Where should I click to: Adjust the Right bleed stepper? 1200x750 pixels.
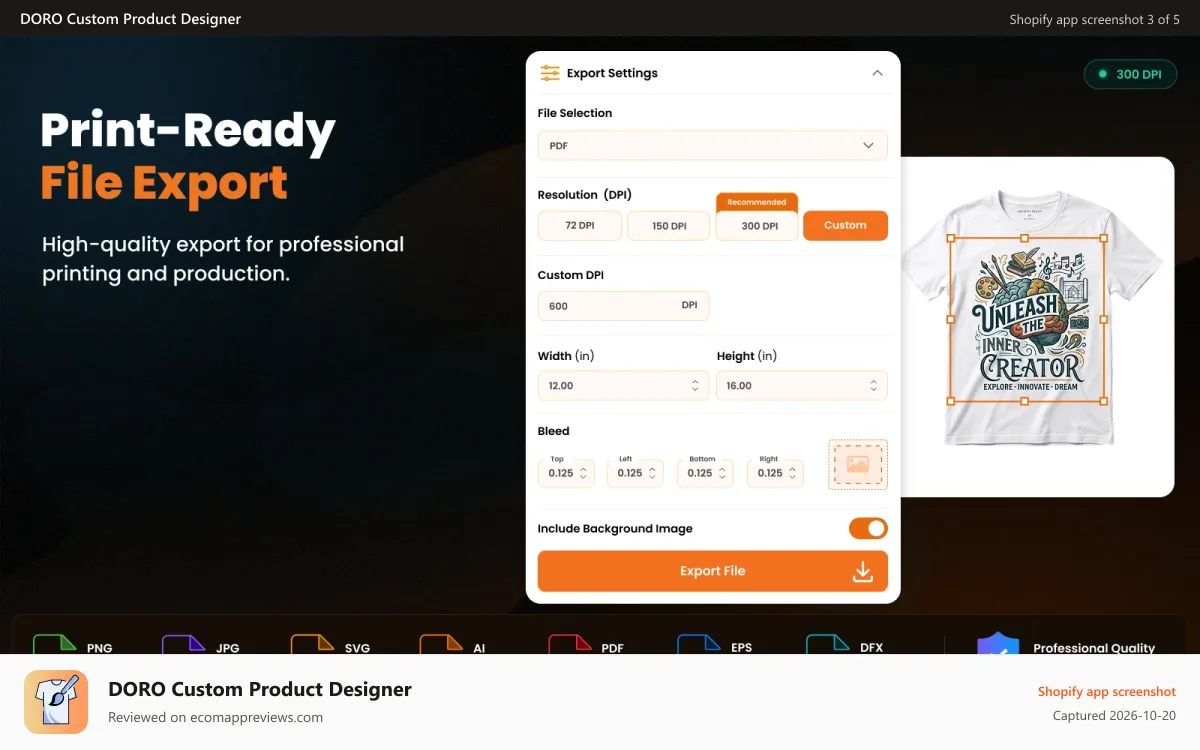tap(793, 473)
